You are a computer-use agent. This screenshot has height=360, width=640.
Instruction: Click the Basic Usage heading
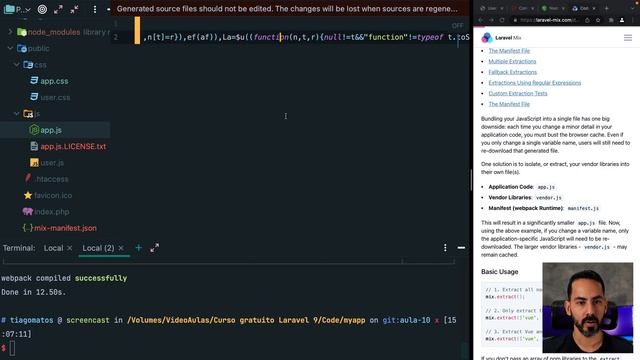[x=500, y=272]
